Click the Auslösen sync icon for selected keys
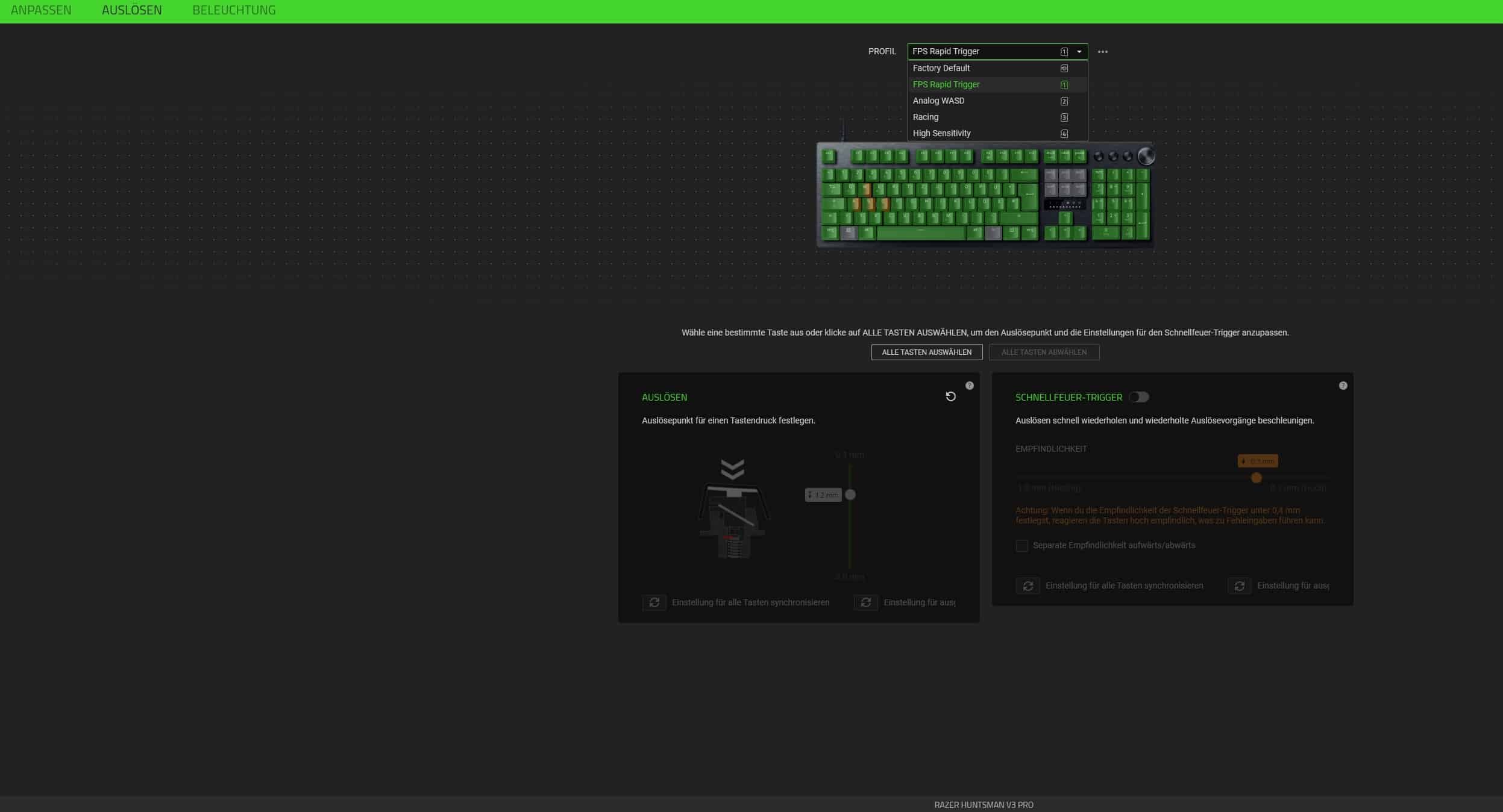The image size is (1503, 812). coord(865,602)
